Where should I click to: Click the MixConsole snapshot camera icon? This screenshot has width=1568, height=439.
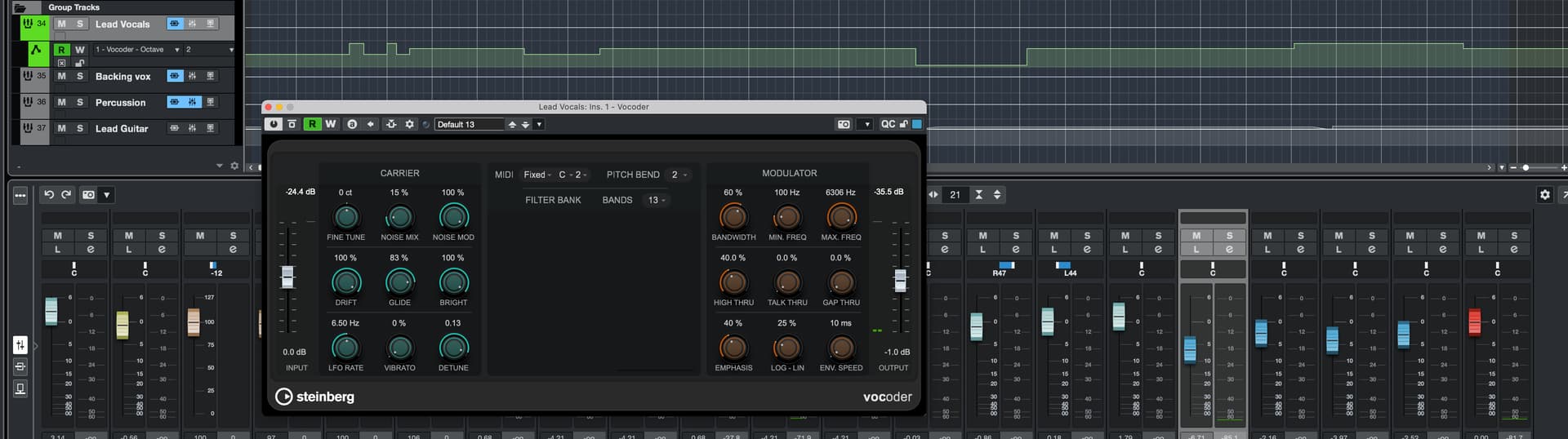88,194
